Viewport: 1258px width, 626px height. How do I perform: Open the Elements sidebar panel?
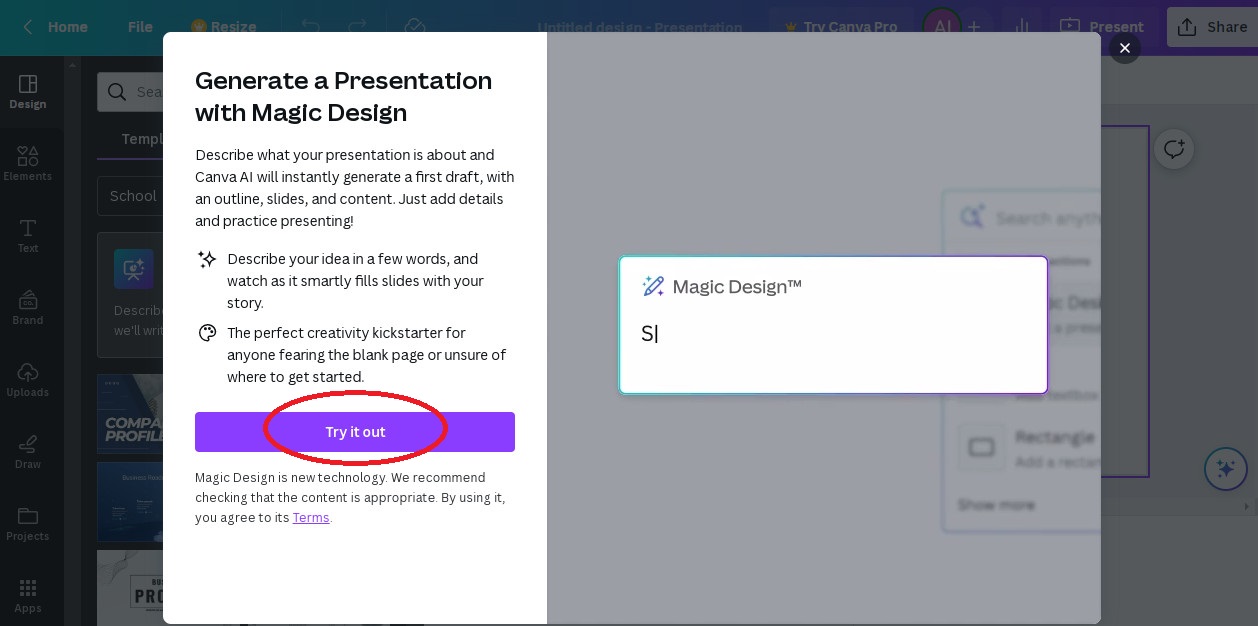[28, 163]
